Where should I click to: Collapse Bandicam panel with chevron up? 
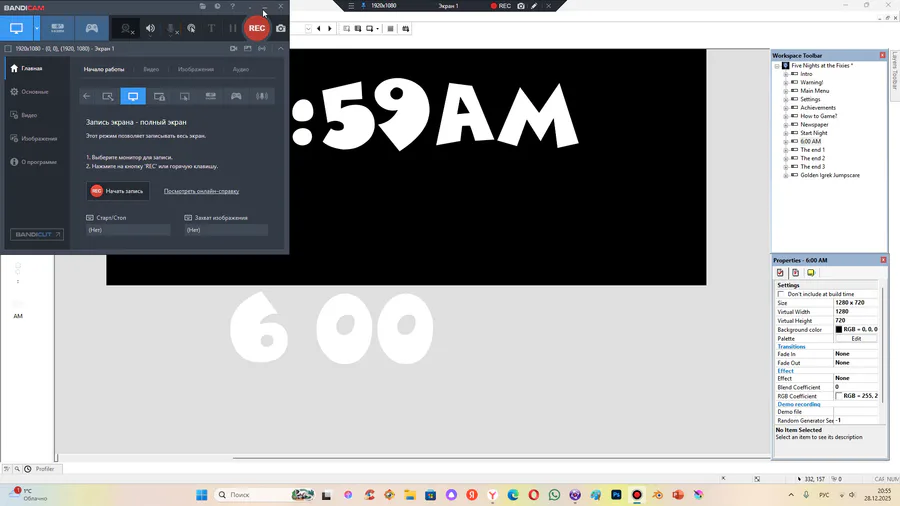point(281,49)
